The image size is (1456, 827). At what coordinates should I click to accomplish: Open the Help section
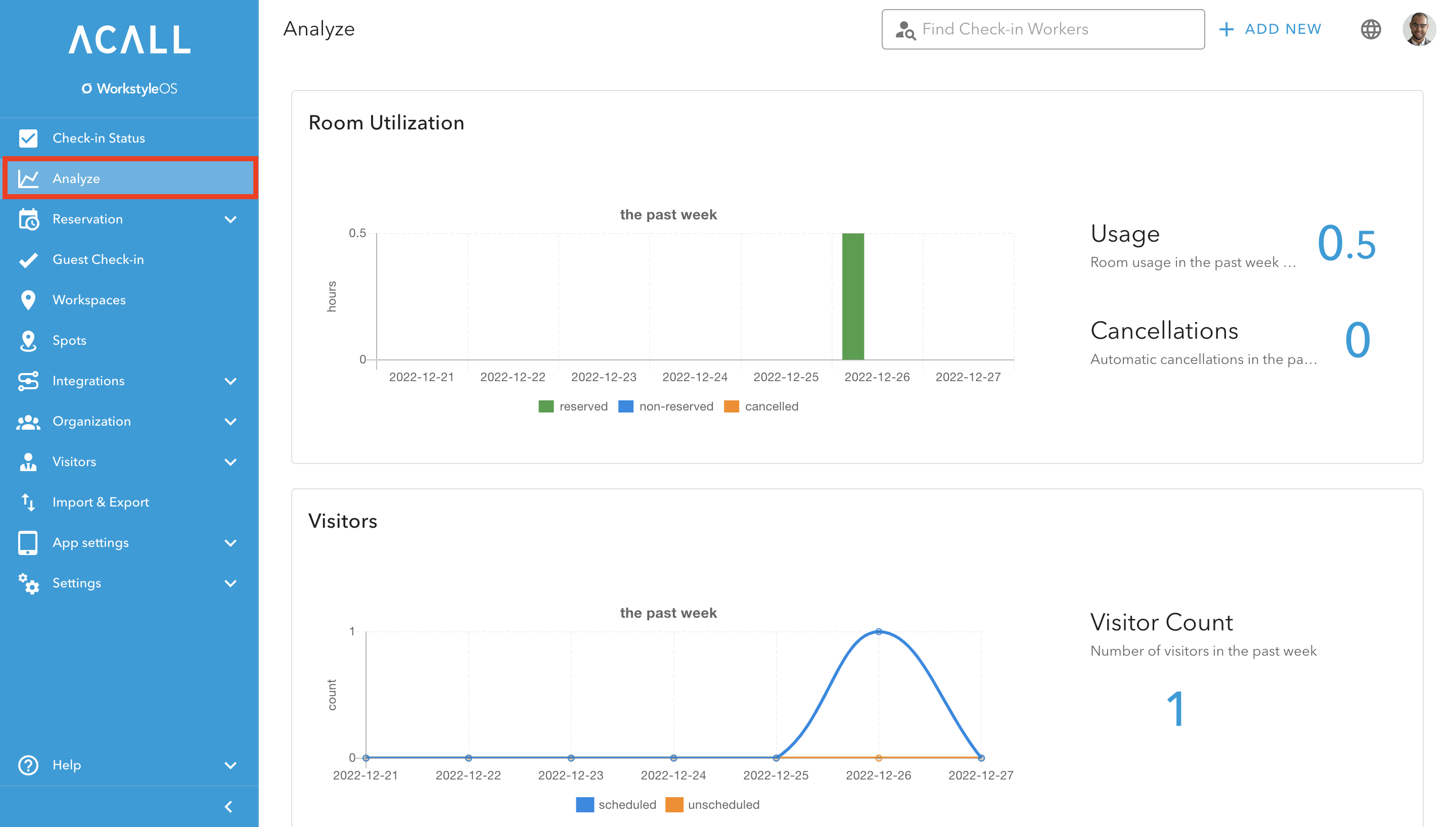click(x=66, y=764)
